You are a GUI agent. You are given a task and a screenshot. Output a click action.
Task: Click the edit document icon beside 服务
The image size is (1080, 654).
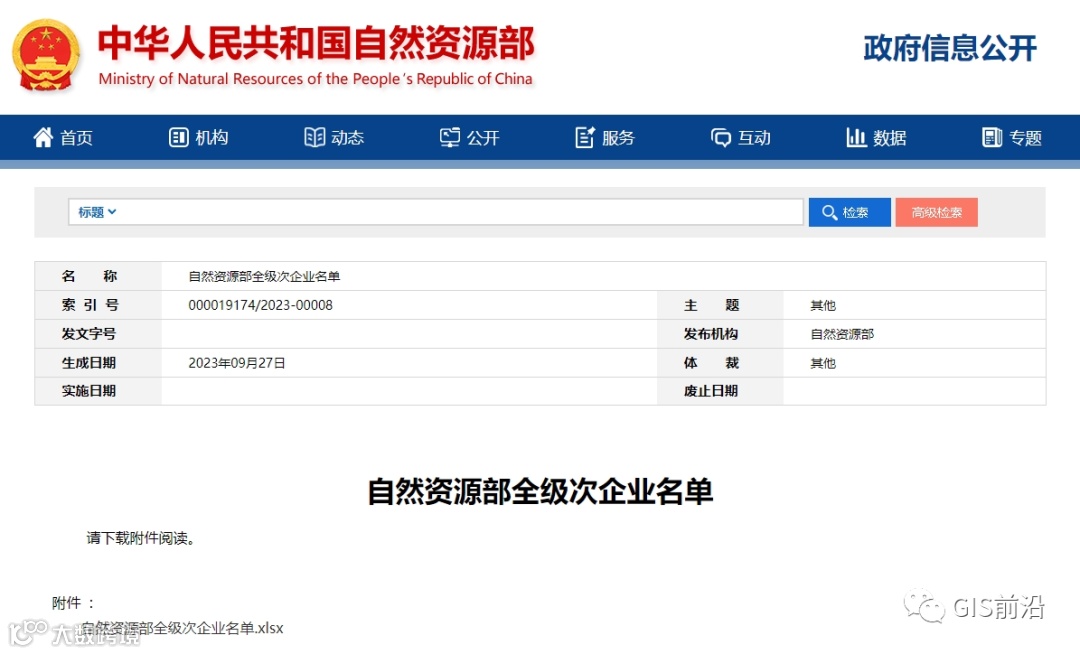tap(585, 138)
